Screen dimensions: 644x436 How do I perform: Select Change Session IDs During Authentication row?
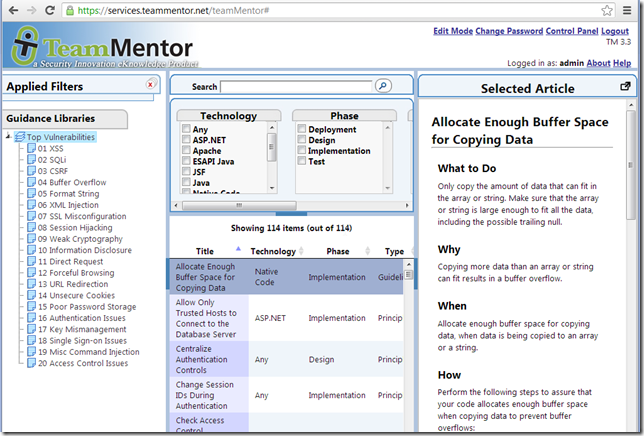pyautogui.click(x=286, y=395)
